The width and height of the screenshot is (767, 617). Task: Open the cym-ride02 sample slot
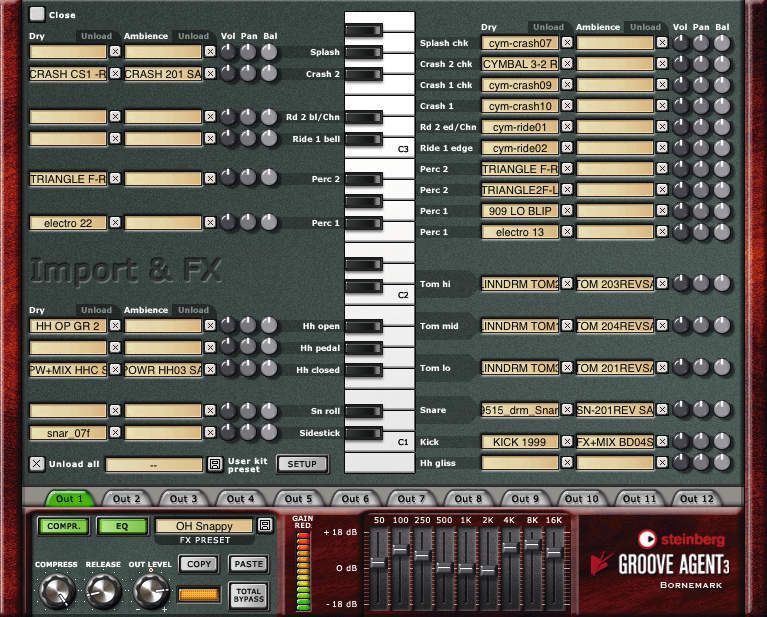point(519,148)
